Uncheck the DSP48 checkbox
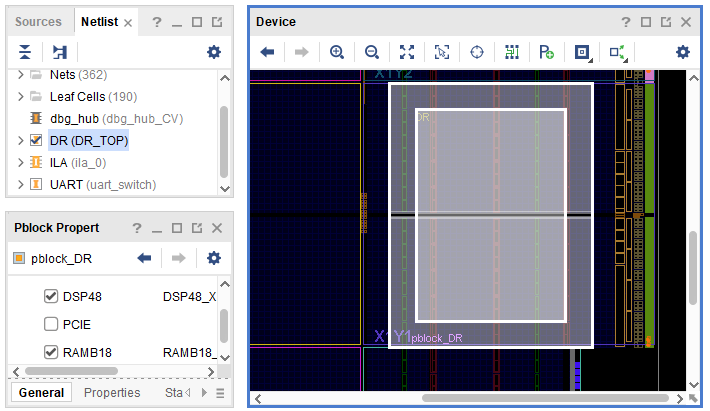710x411 pixels. [51, 296]
